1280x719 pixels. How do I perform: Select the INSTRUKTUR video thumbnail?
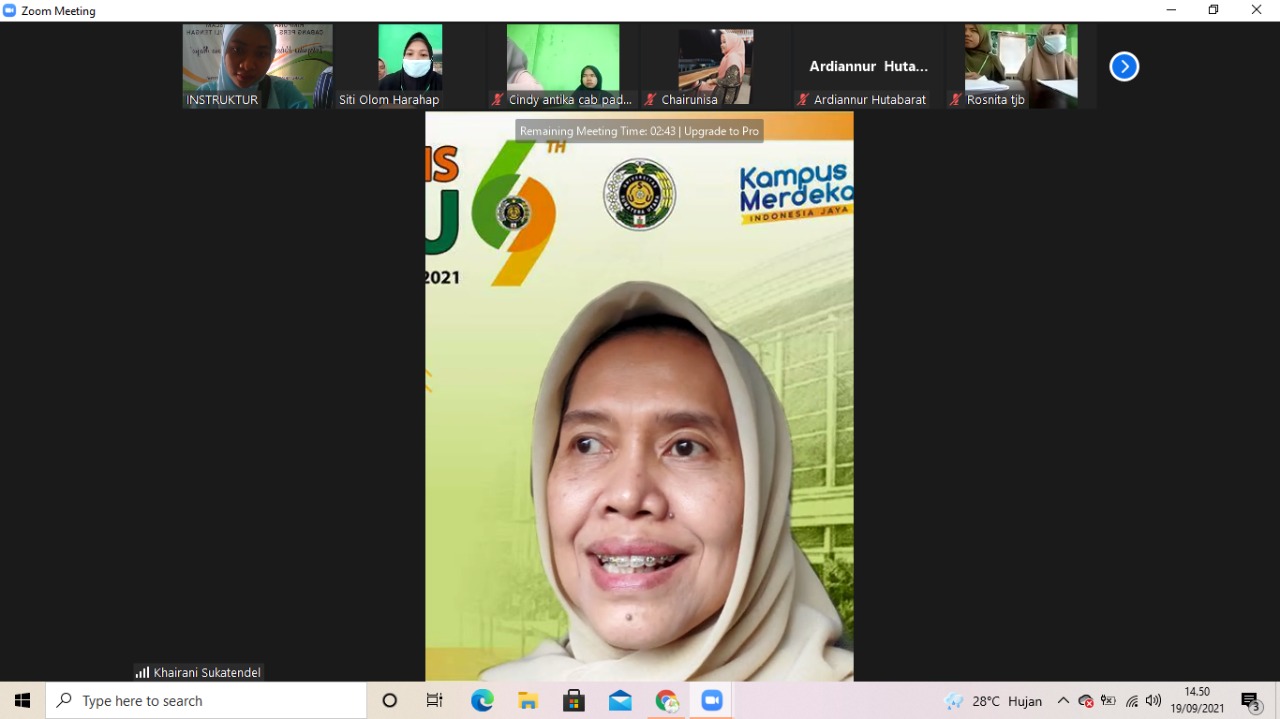257,66
